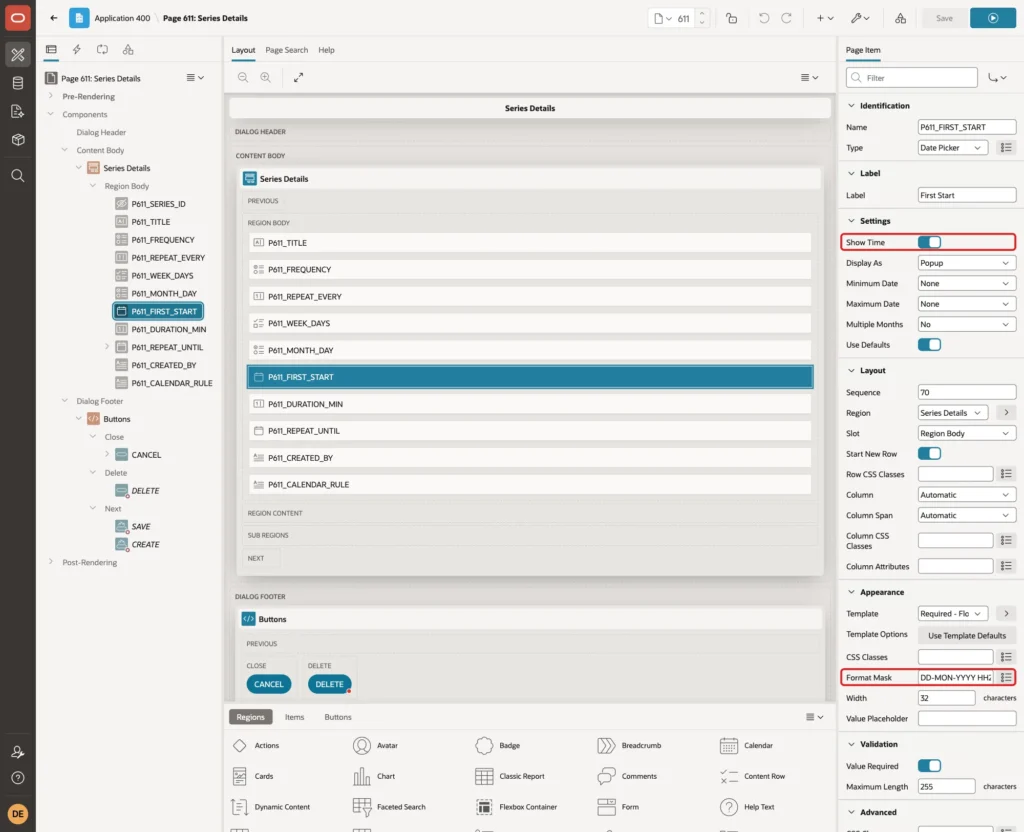Expand the Pre-Rendering tree node
Screen dimensions: 1024x832
[51, 96]
